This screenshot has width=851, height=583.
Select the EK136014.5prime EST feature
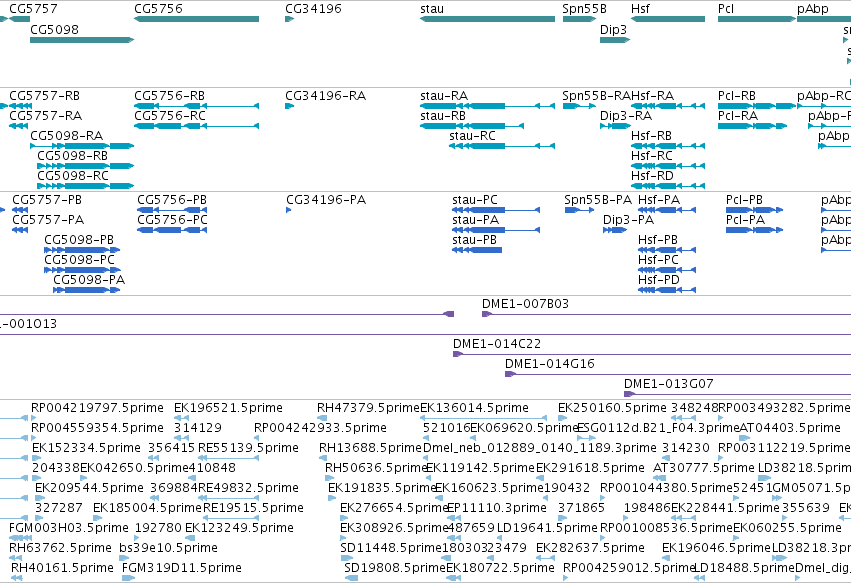(x=484, y=419)
